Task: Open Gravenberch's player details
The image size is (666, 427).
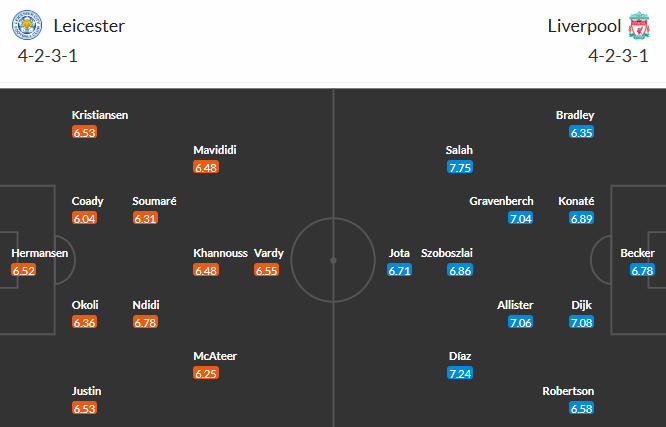Action: pos(501,201)
